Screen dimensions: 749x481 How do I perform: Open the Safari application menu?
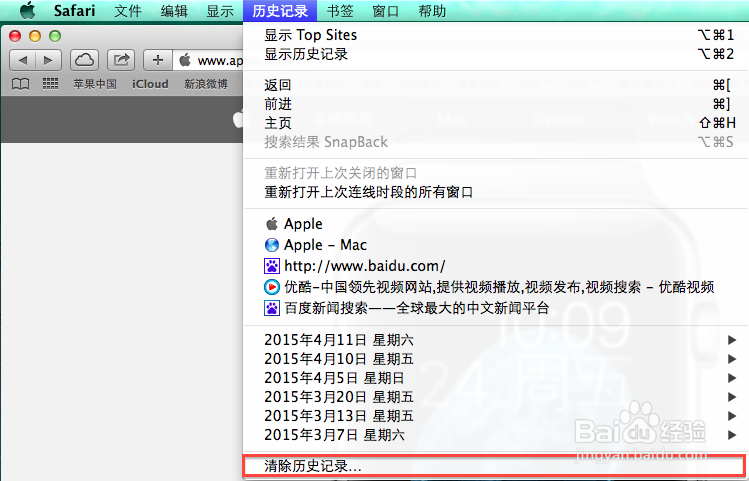click(x=74, y=11)
